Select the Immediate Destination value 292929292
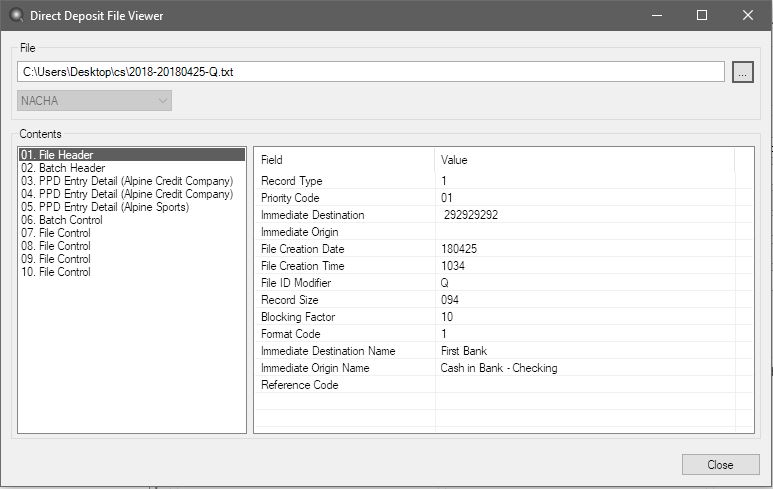 tap(471, 215)
